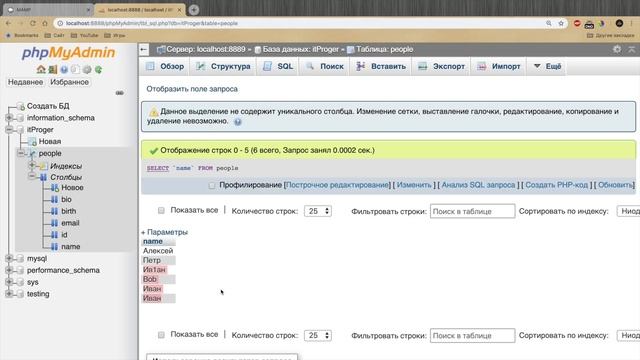The height and width of the screenshot is (360, 640).
Task: Click Создать PHP-код link
Action: pyautogui.click(x=556, y=185)
